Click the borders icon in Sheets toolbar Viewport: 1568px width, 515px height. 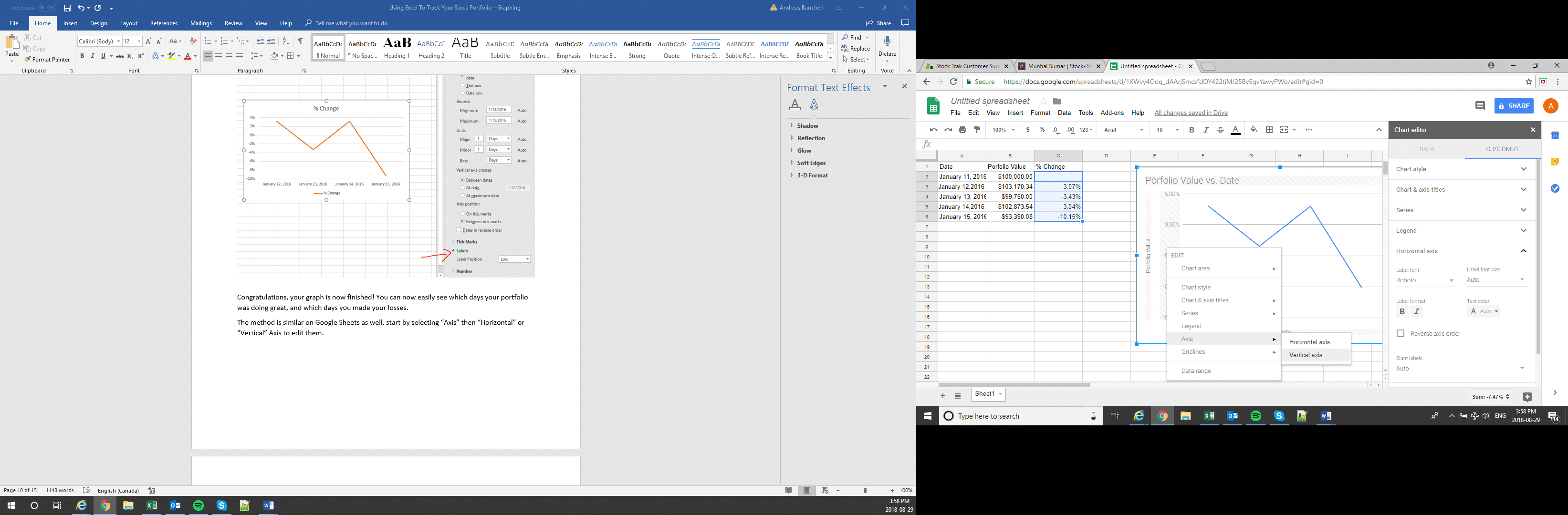[1269, 130]
